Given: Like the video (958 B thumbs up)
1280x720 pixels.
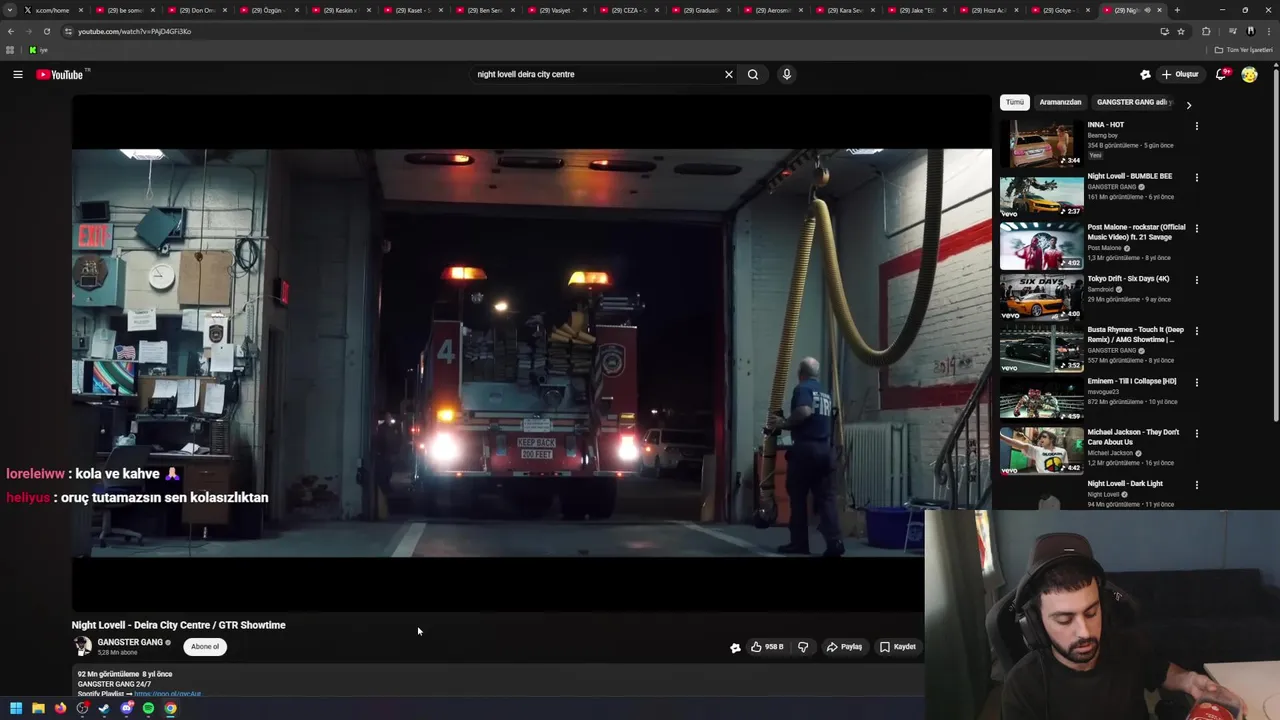Looking at the screenshot, I should [767, 647].
